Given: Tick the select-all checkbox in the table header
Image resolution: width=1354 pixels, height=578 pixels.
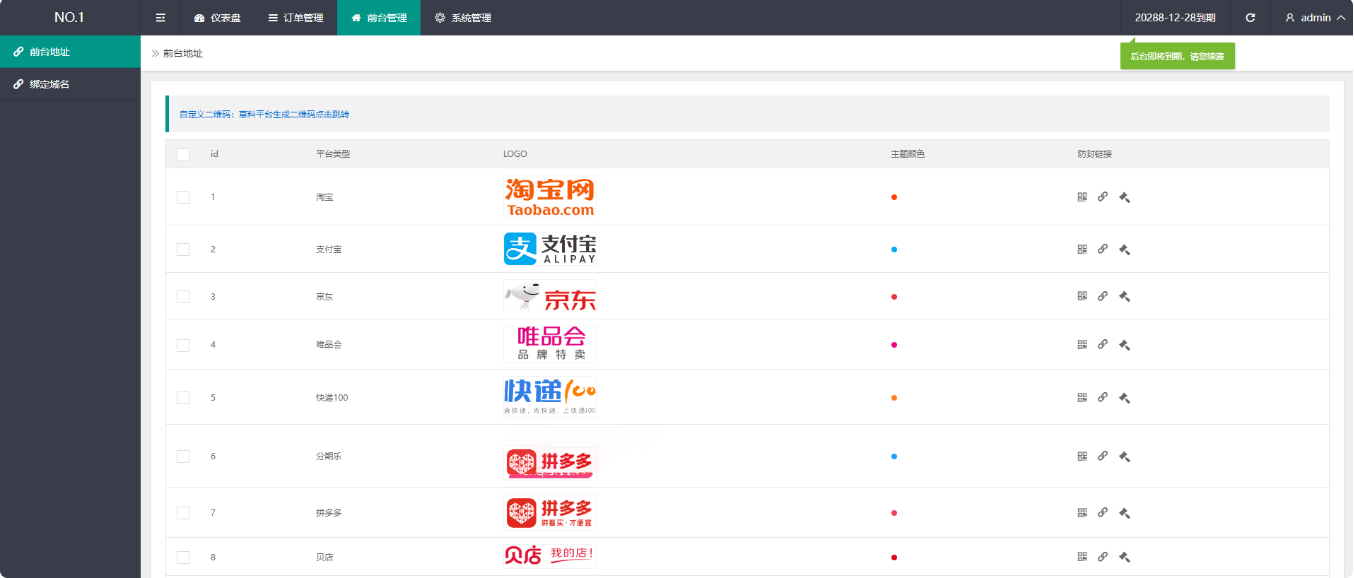Looking at the screenshot, I should [x=183, y=154].
